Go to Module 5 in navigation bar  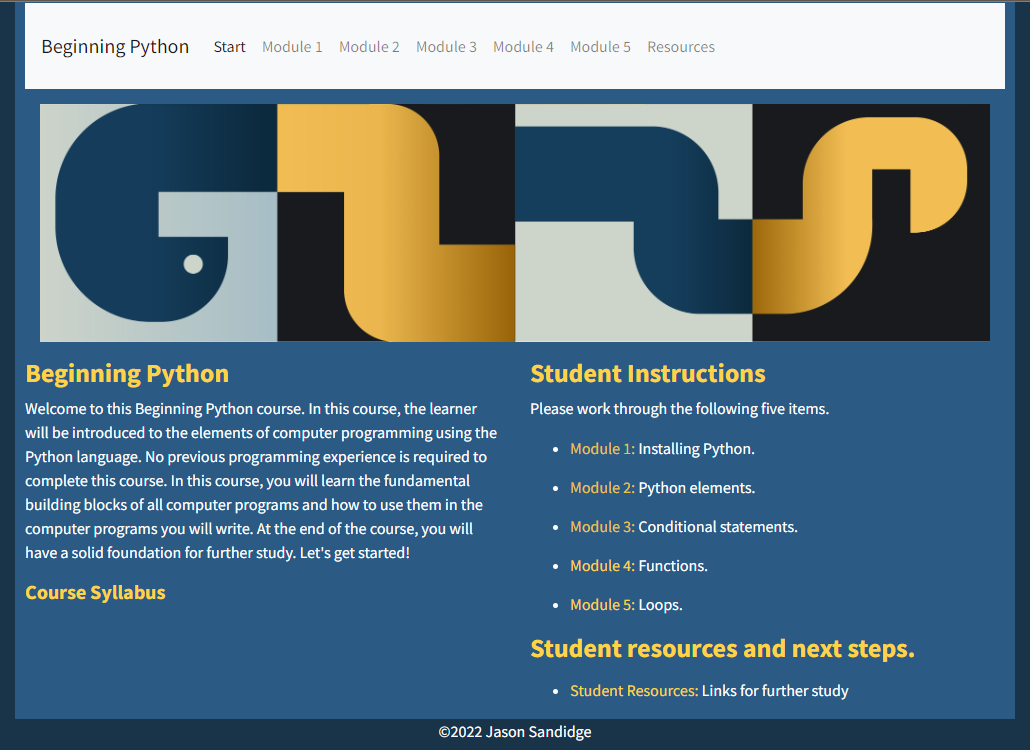coord(600,47)
